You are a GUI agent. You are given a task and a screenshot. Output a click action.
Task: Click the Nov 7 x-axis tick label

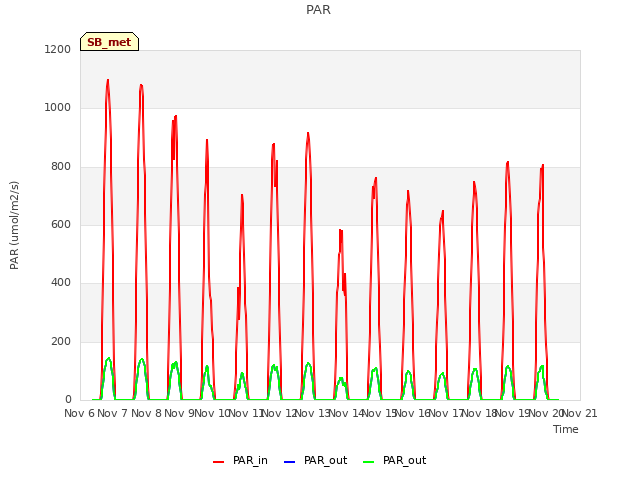click(113, 413)
